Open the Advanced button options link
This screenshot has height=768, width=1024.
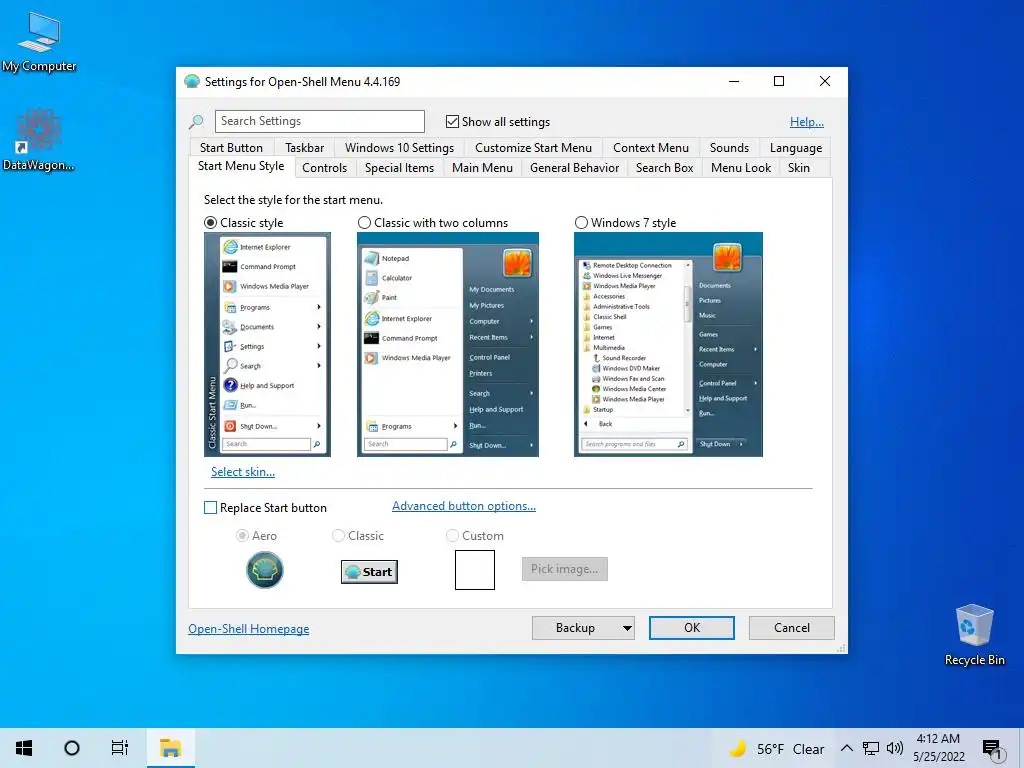coord(464,506)
